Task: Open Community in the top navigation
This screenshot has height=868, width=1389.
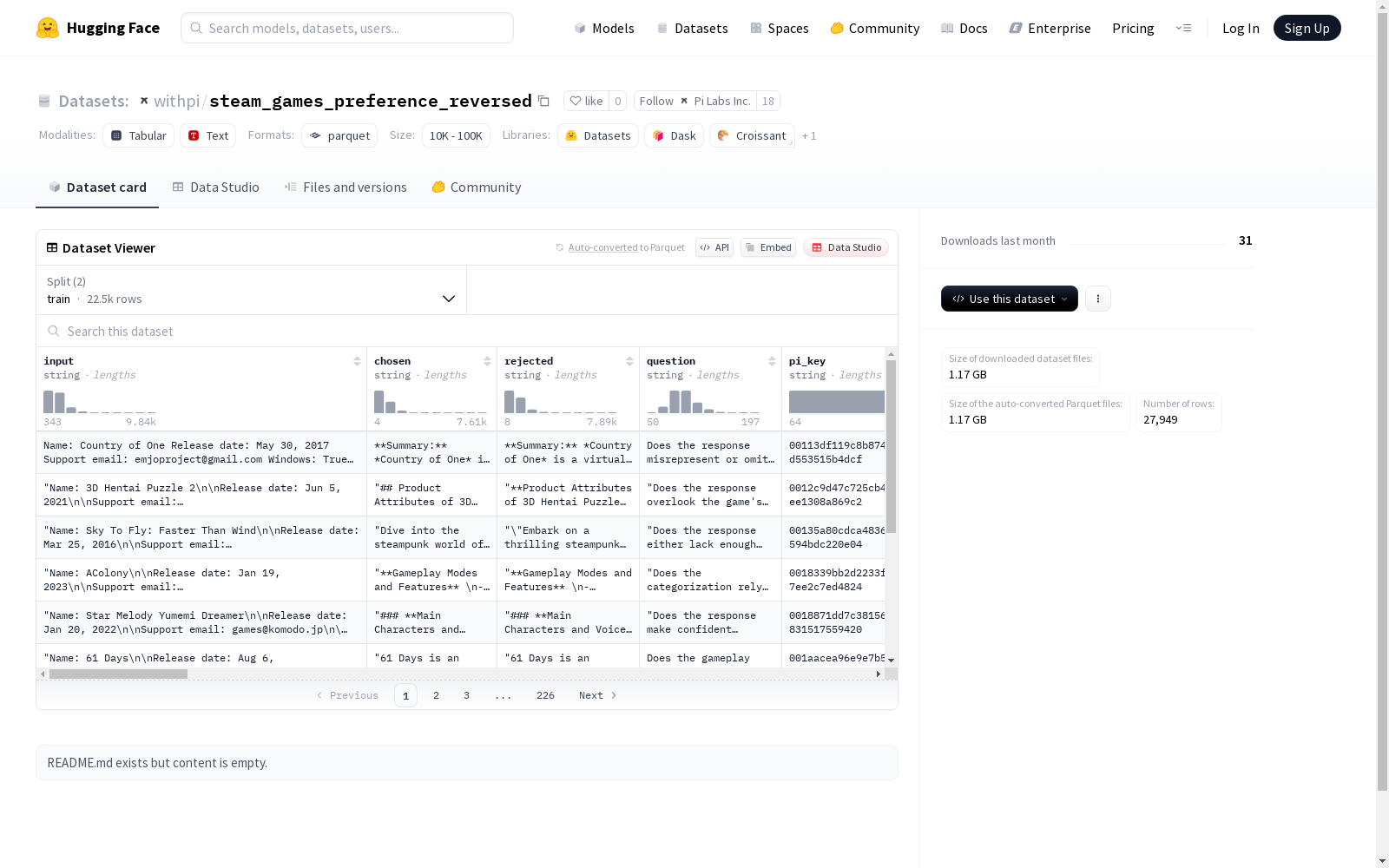Action: [874, 28]
